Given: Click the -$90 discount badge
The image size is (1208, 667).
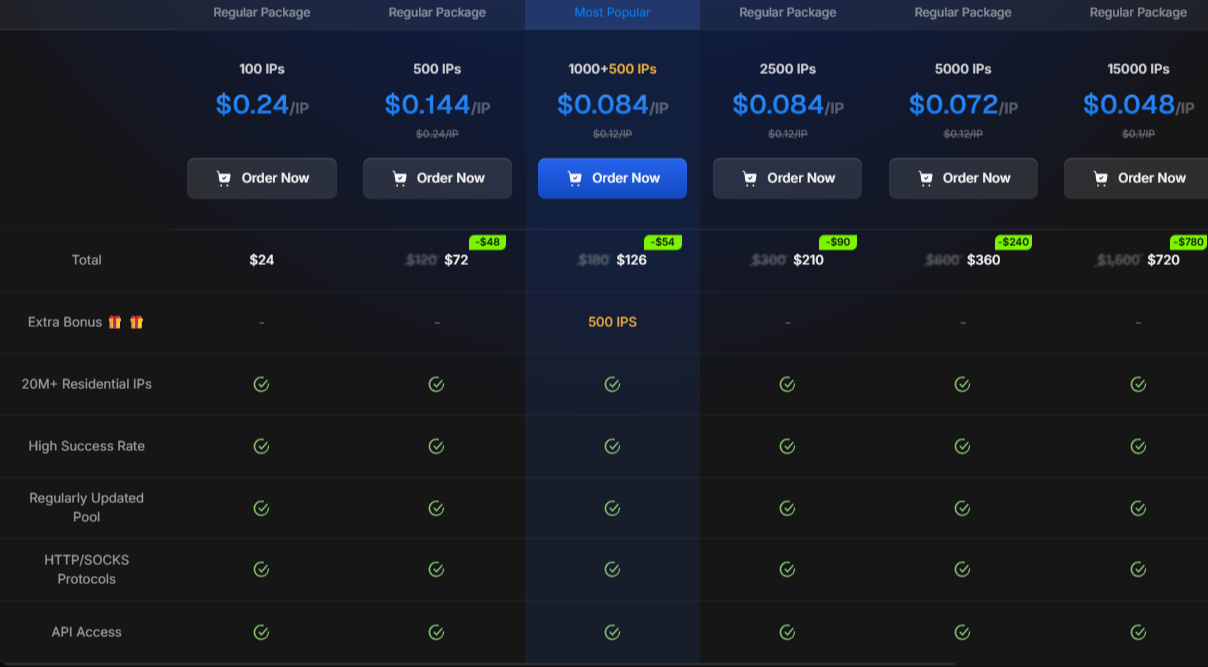Looking at the screenshot, I should pyautogui.click(x=838, y=242).
